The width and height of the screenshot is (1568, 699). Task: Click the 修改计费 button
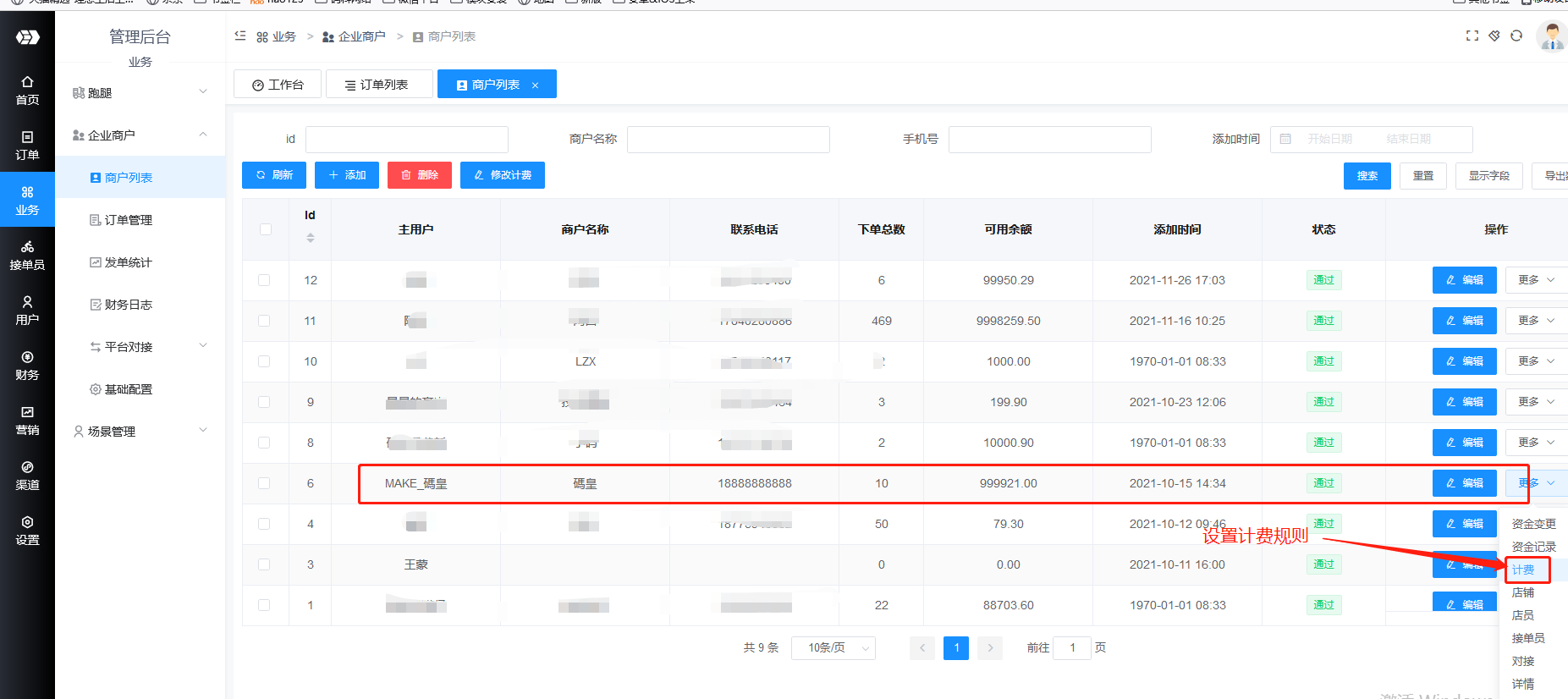(503, 175)
